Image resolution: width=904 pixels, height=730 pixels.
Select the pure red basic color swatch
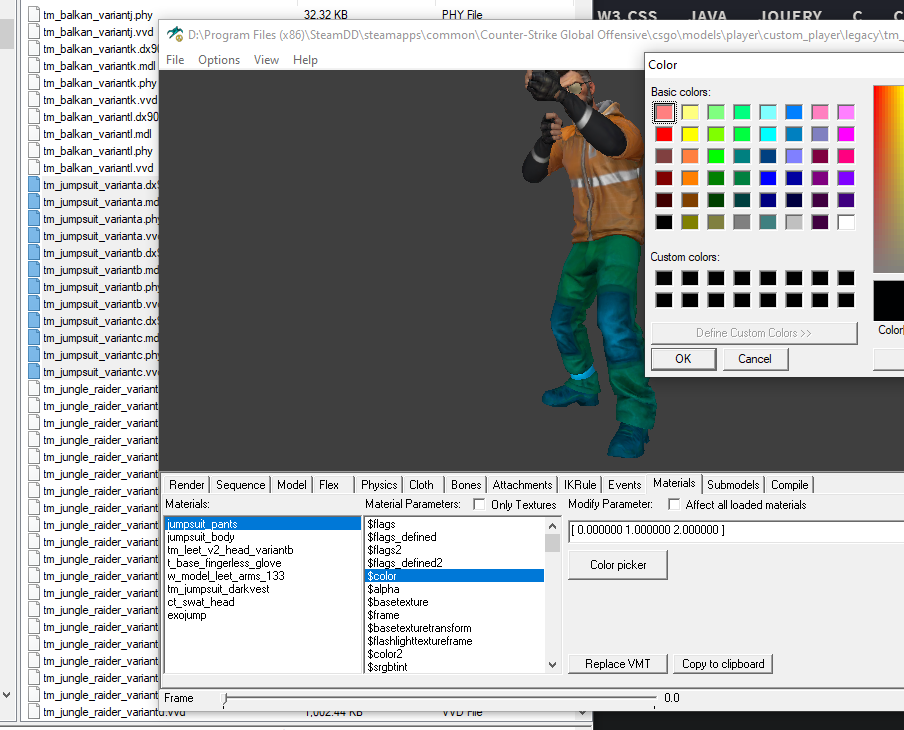coord(664,134)
